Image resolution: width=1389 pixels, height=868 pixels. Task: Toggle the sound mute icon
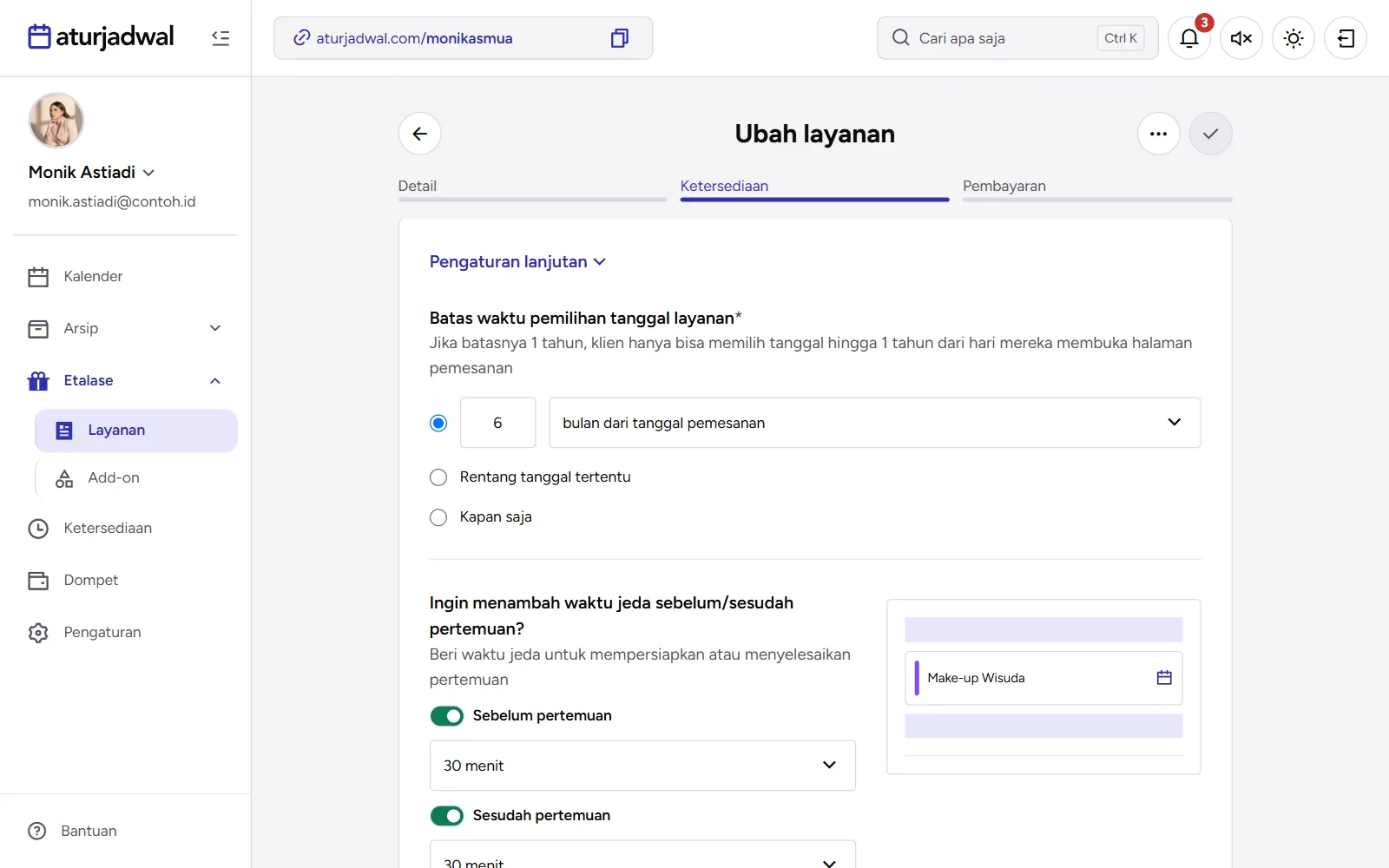click(1241, 38)
